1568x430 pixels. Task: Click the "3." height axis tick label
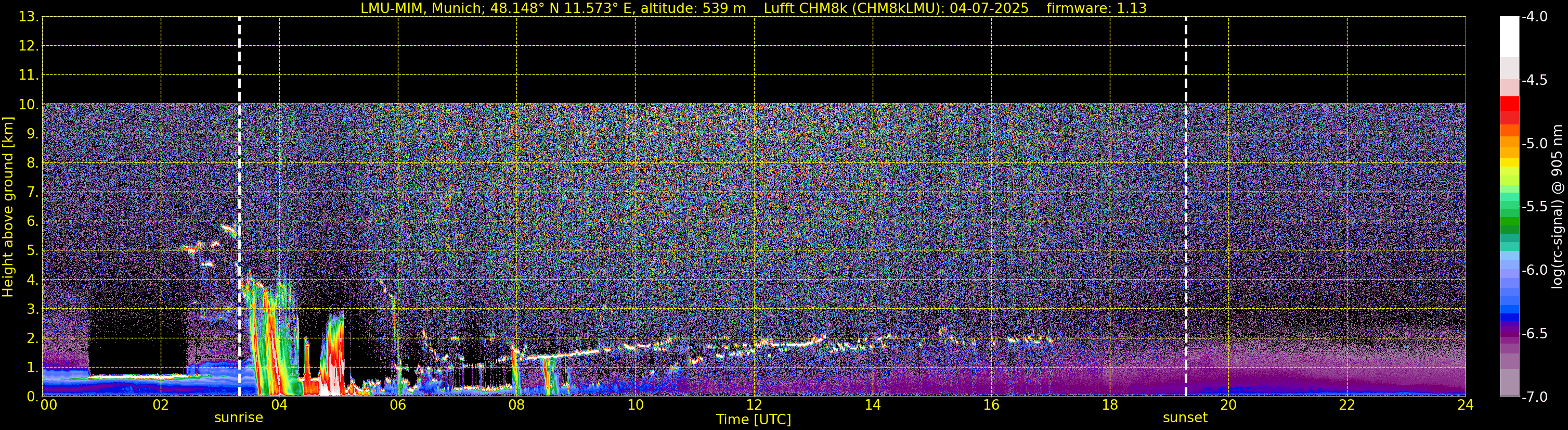[32, 309]
